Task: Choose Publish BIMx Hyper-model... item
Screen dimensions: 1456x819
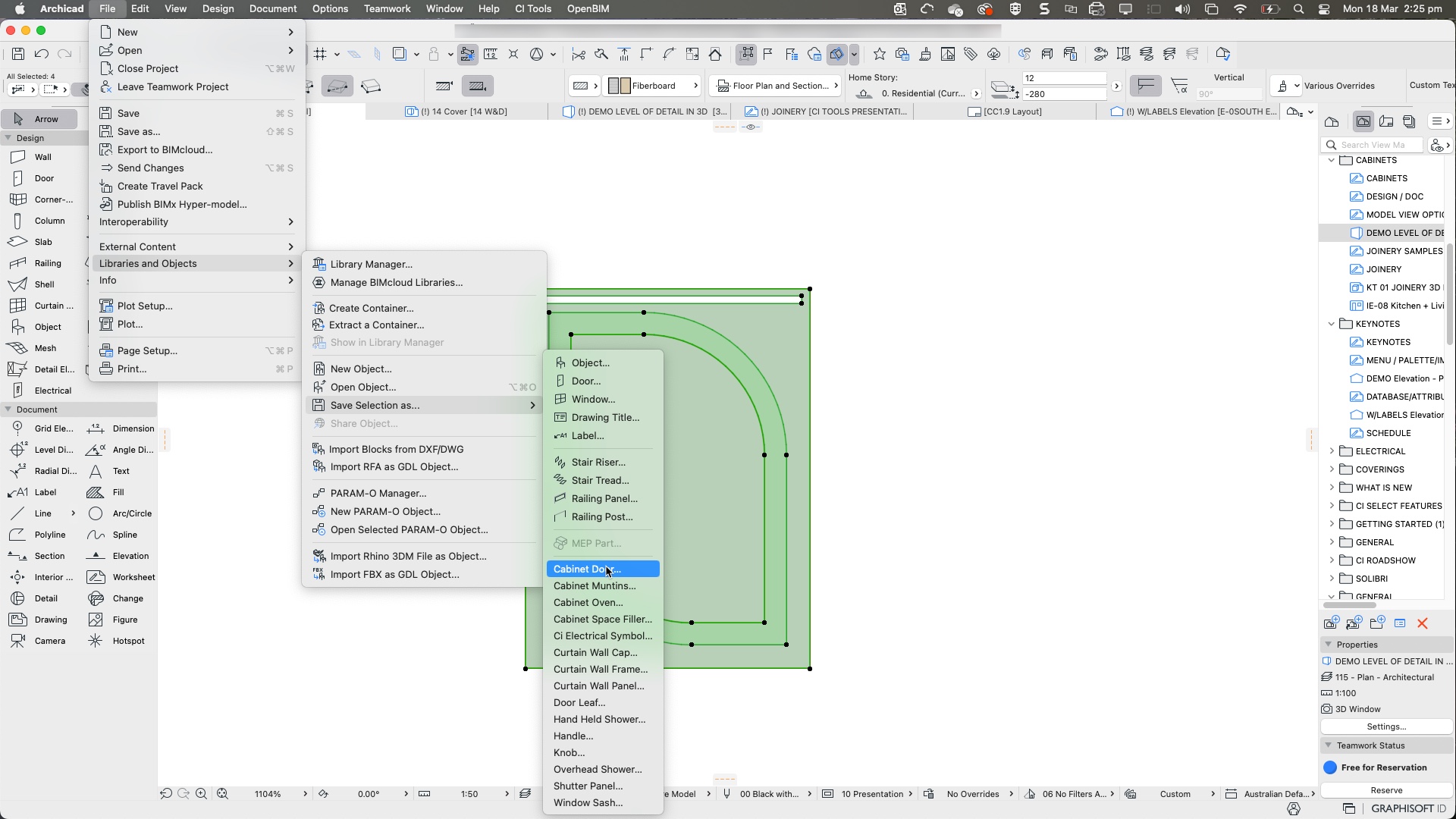Action: (197, 204)
